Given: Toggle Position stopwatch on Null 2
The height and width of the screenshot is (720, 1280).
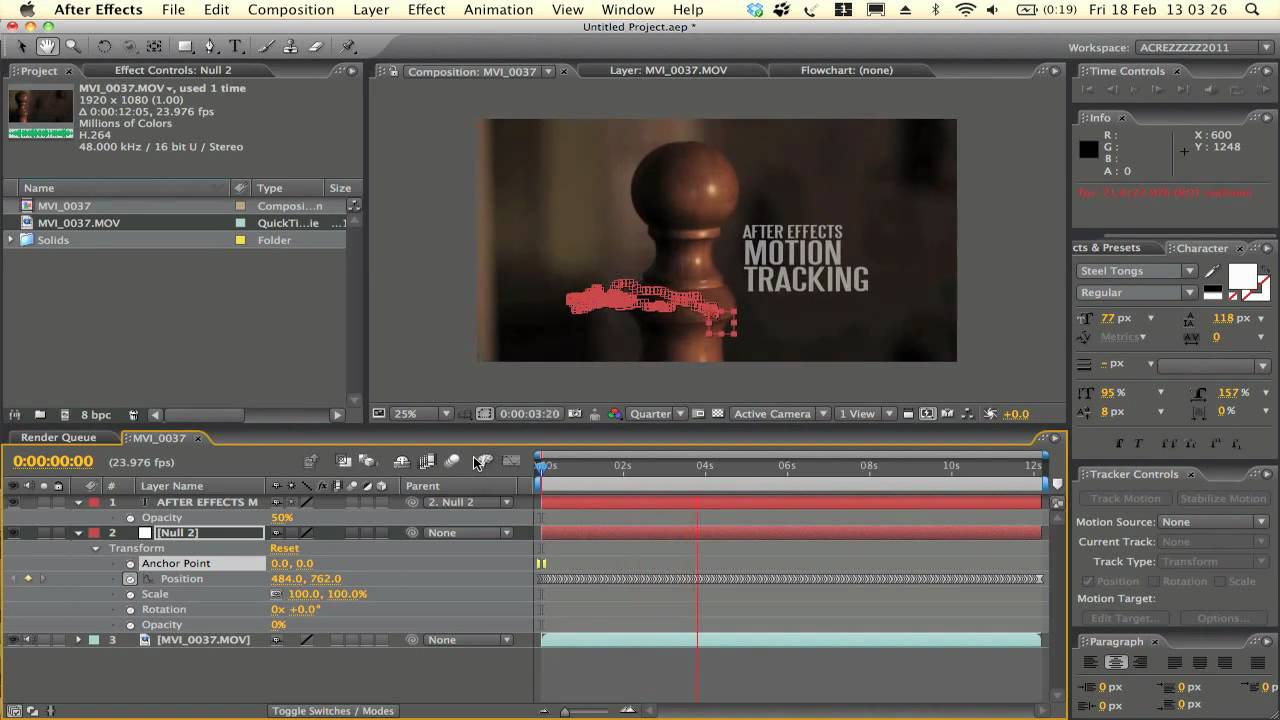Looking at the screenshot, I should pyautogui.click(x=130, y=579).
